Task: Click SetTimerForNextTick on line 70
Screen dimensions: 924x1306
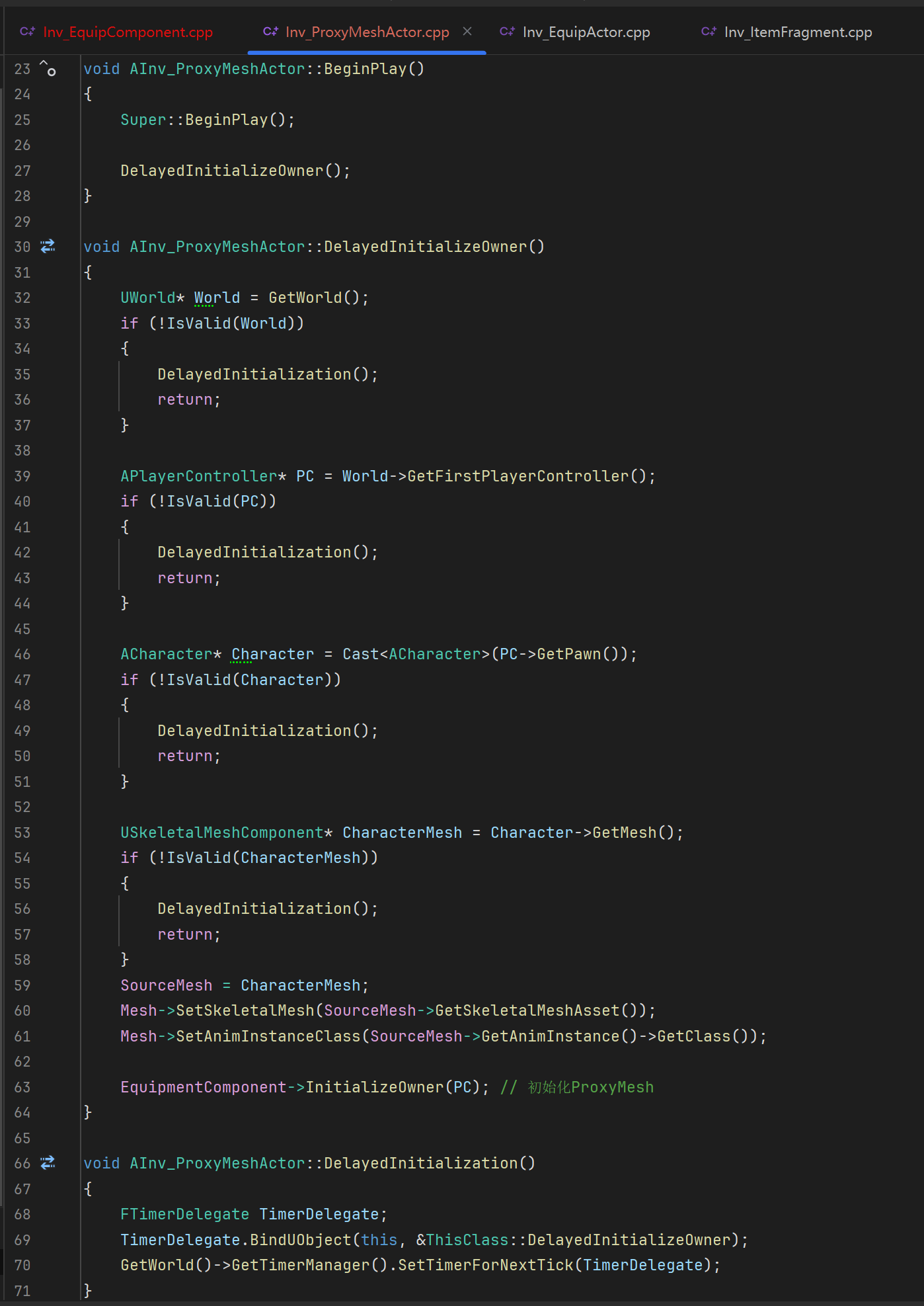Action: click(485, 1265)
